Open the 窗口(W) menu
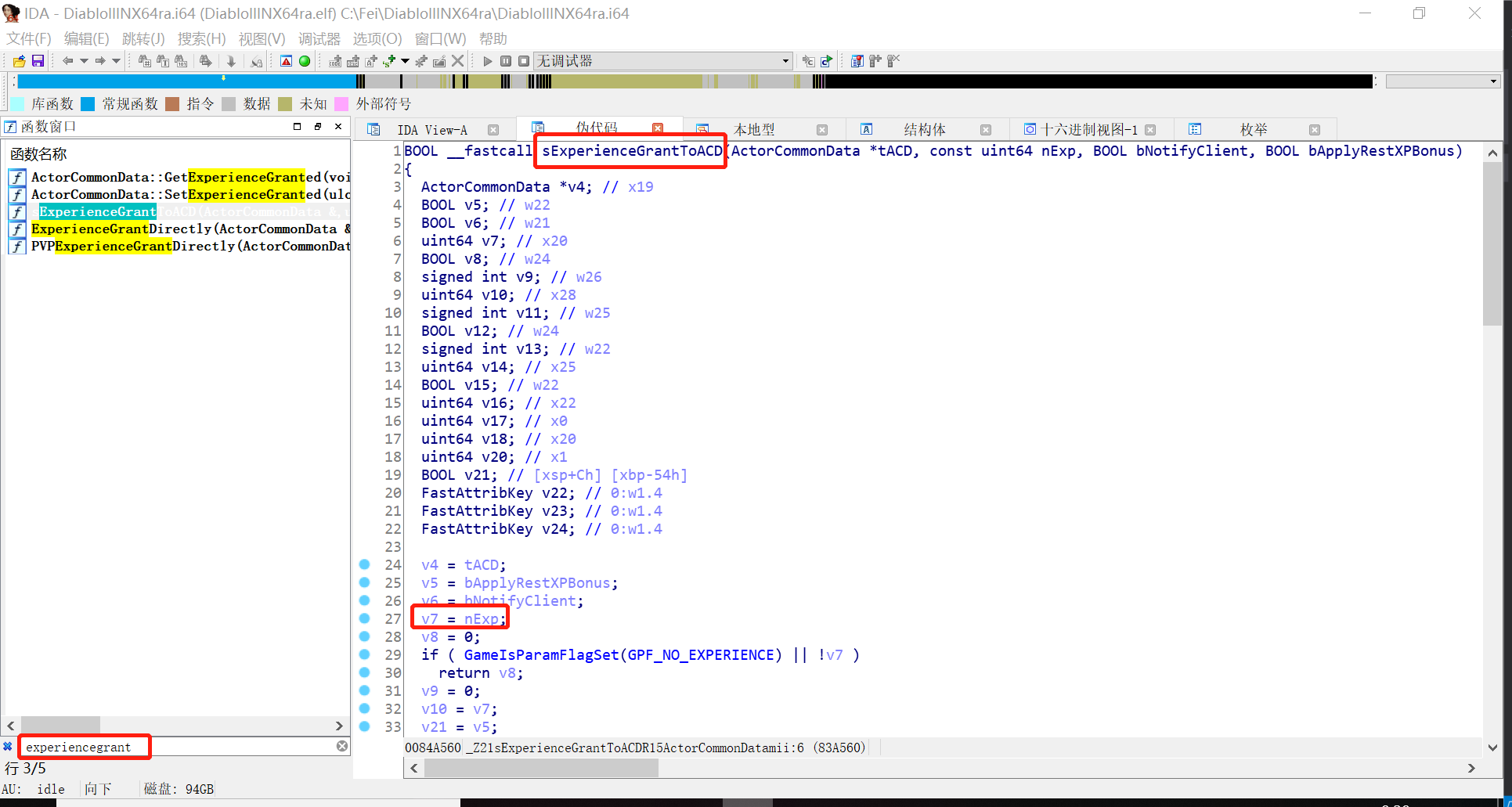Viewport: 1512px width, 807px height. tap(440, 38)
